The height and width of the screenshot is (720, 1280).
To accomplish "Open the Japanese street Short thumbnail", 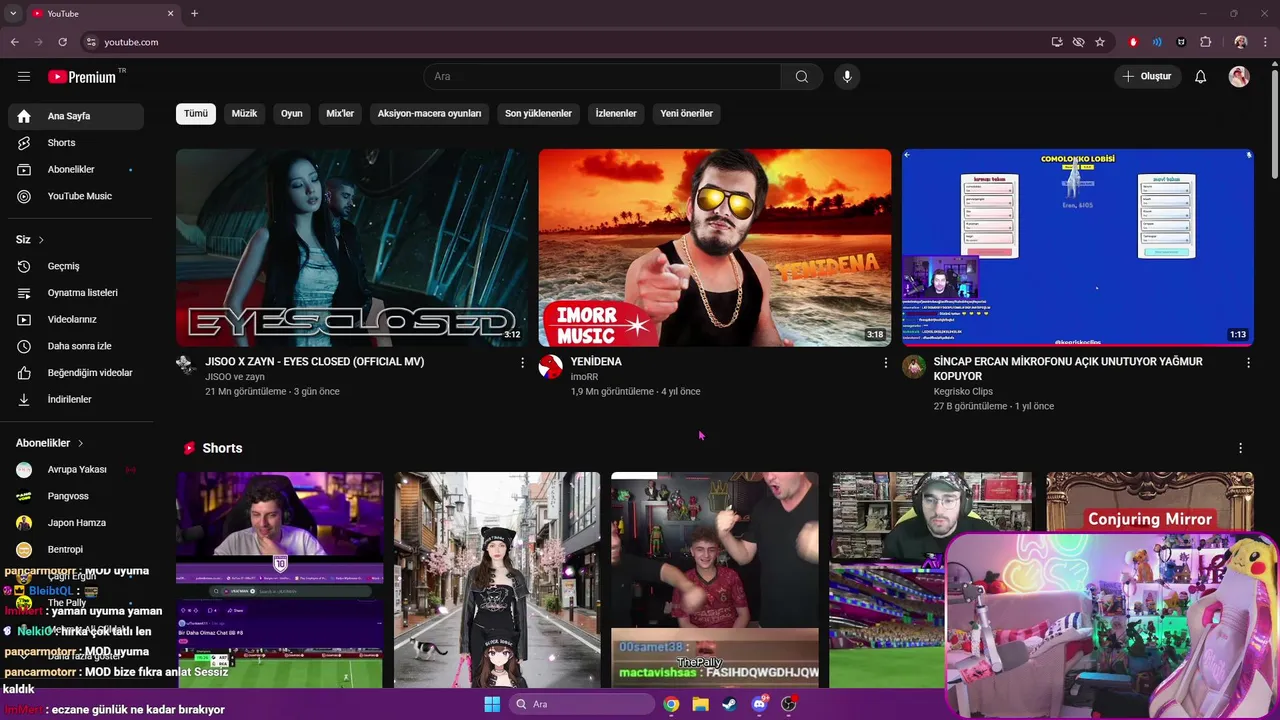I will coord(497,580).
